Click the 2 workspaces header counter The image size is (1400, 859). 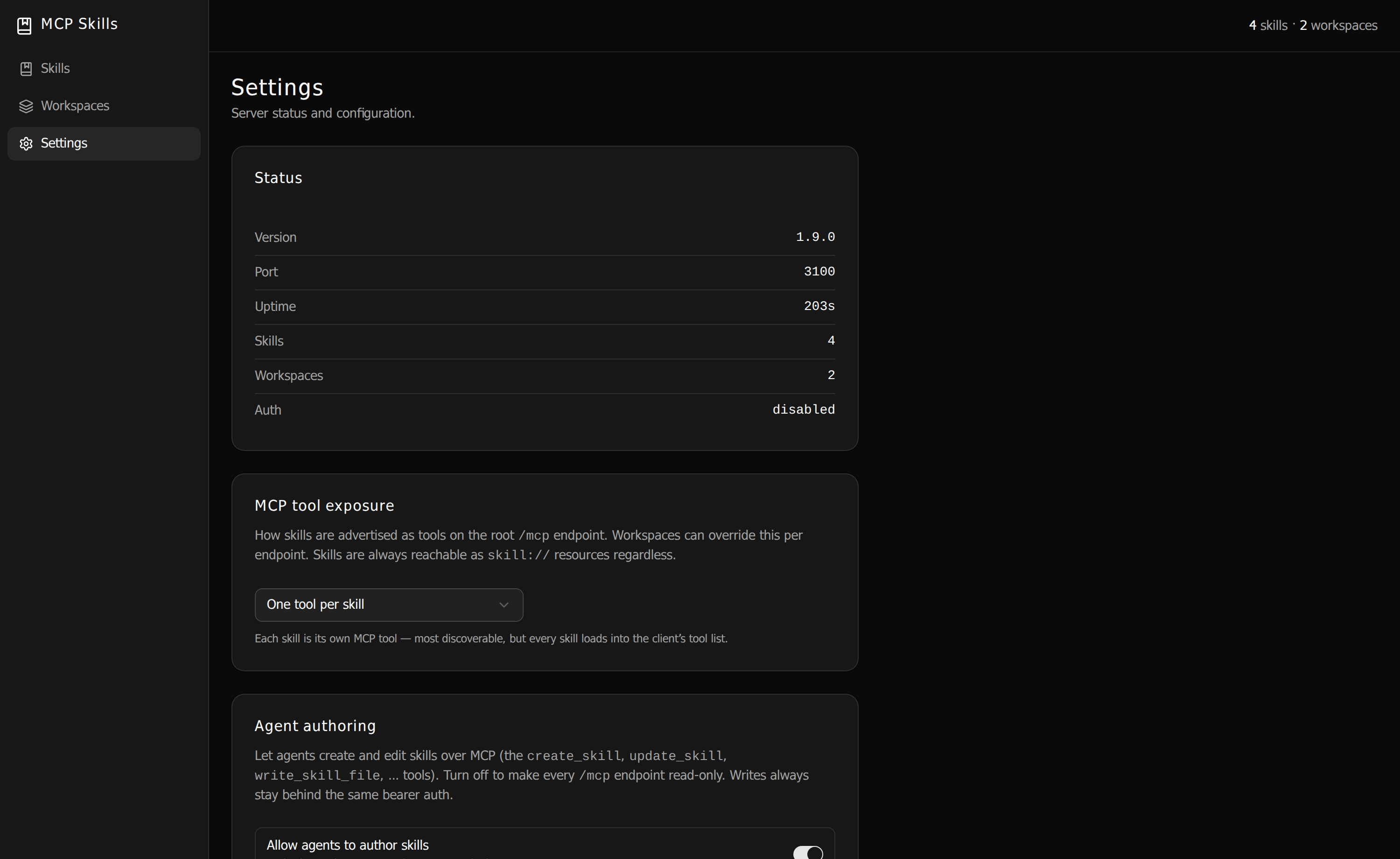(x=1338, y=26)
